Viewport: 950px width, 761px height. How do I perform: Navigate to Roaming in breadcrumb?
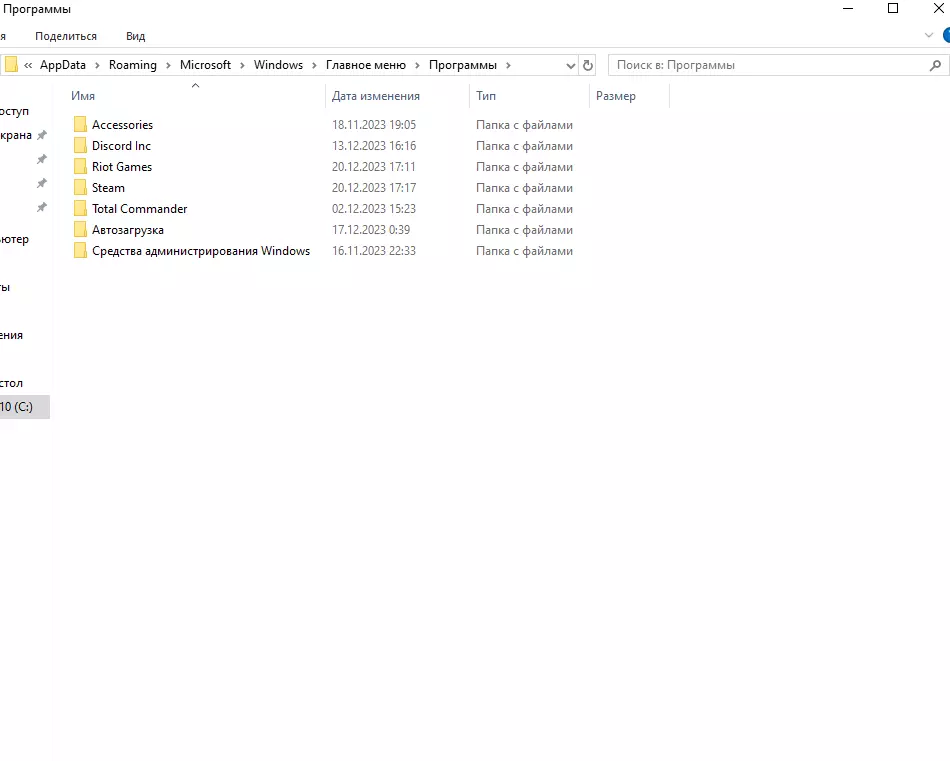[133, 65]
